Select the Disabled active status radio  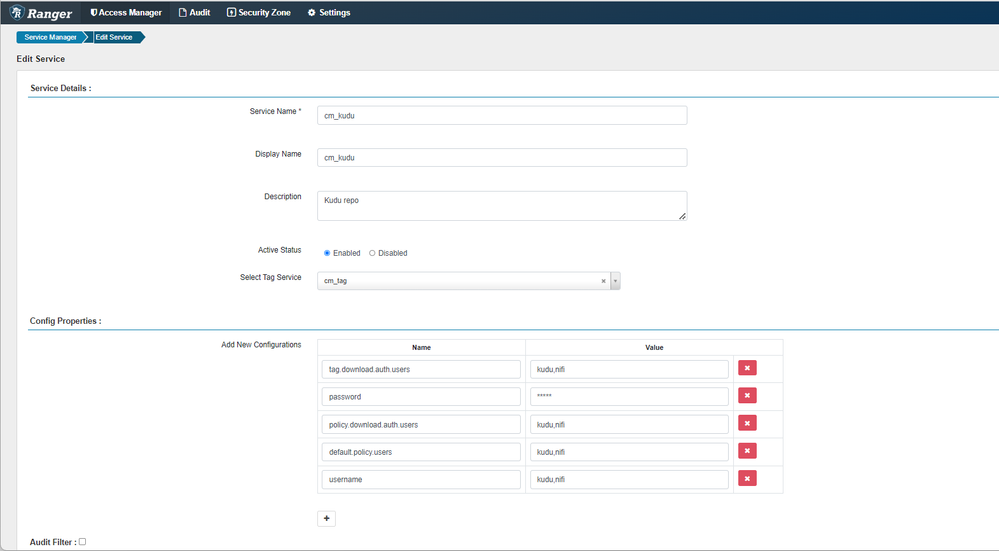point(372,253)
